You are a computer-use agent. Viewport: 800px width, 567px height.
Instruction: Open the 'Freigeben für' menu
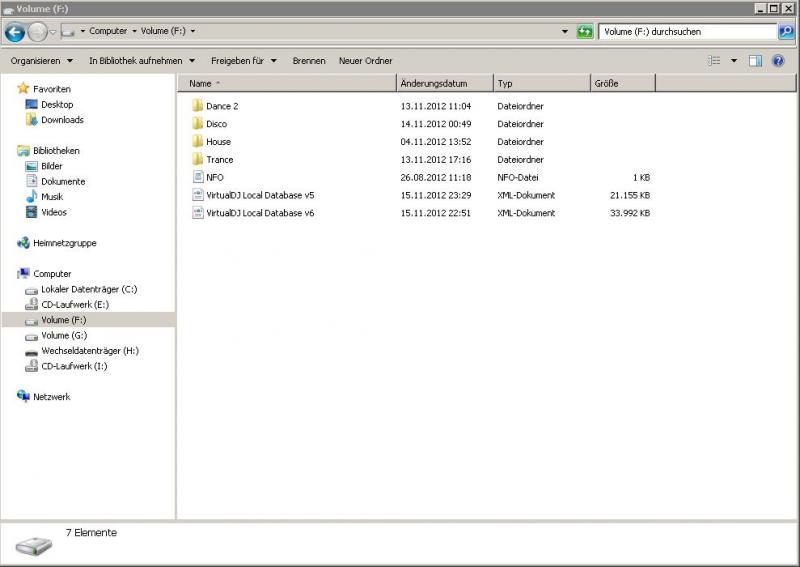pos(243,61)
